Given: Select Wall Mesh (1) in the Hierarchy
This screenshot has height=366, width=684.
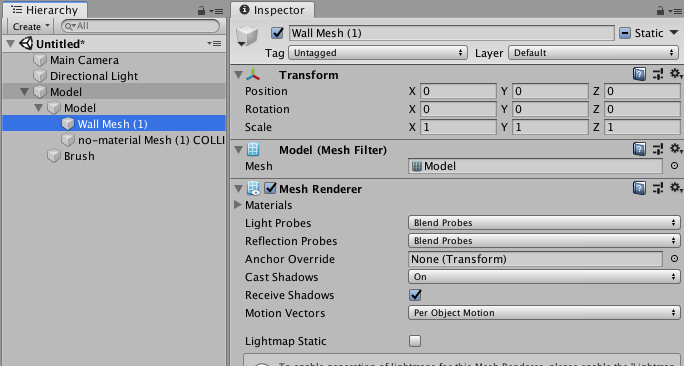Looking at the screenshot, I should click(x=114, y=124).
